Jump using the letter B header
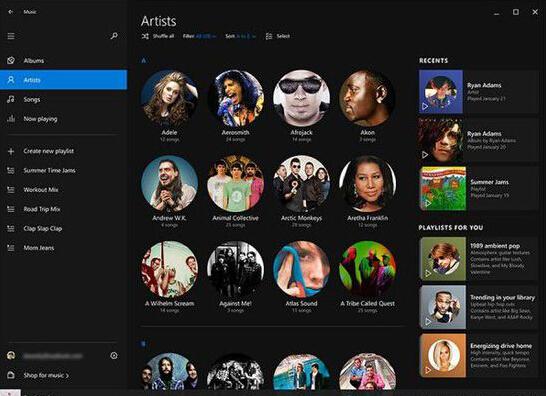The height and width of the screenshot is (396, 546). (x=143, y=344)
